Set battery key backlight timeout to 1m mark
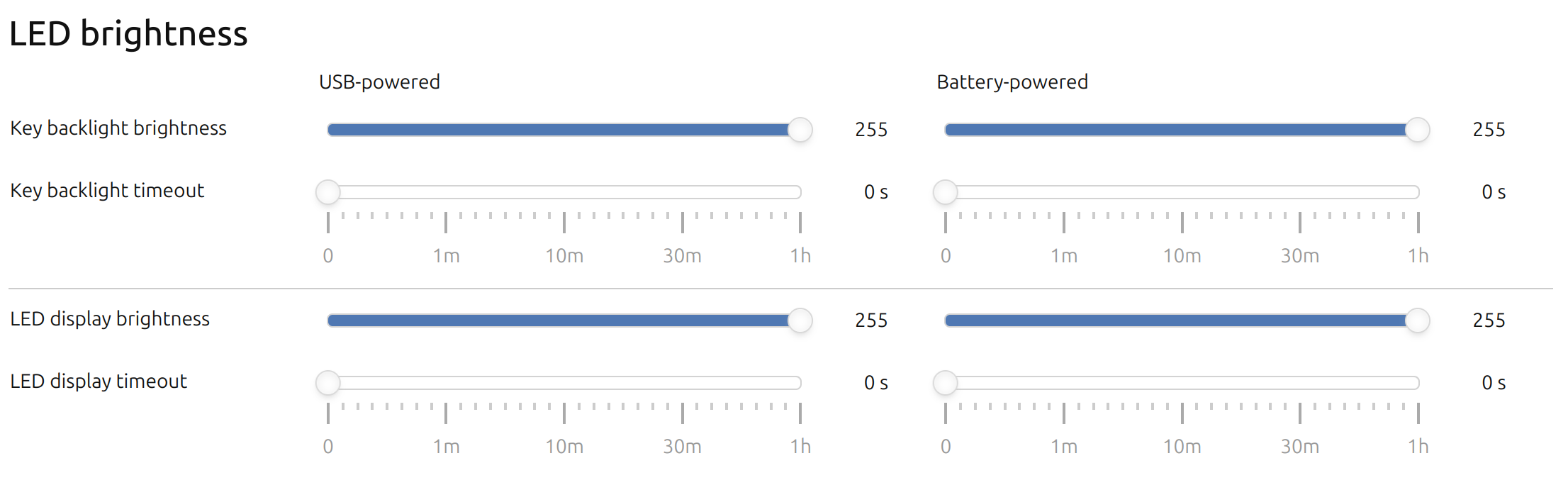This screenshot has width=1568, height=485. [1064, 192]
